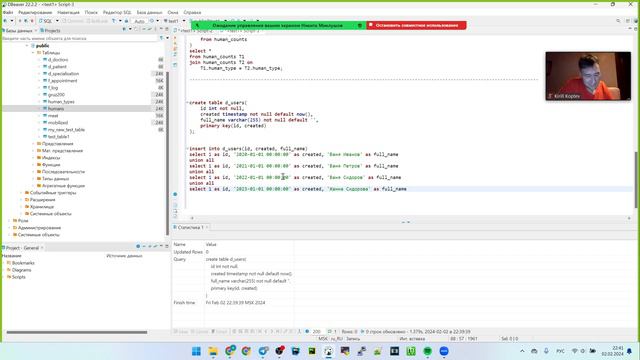Click the Rollback toolbar button
This screenshot has height=360, width=640.
tap(97, 21)
